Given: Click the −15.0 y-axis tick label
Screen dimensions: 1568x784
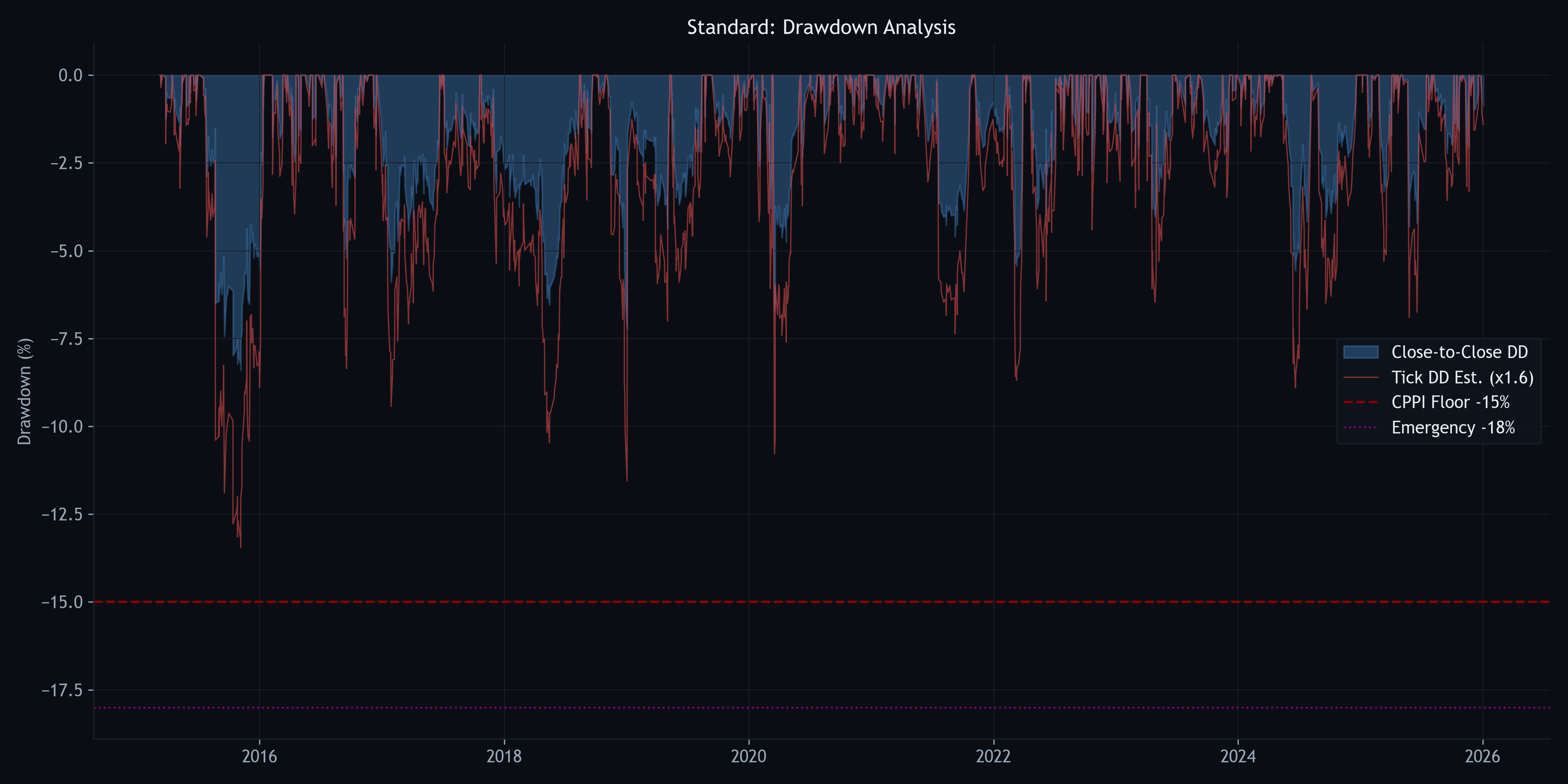Looking at the screenshot, I should coord(62,602).
